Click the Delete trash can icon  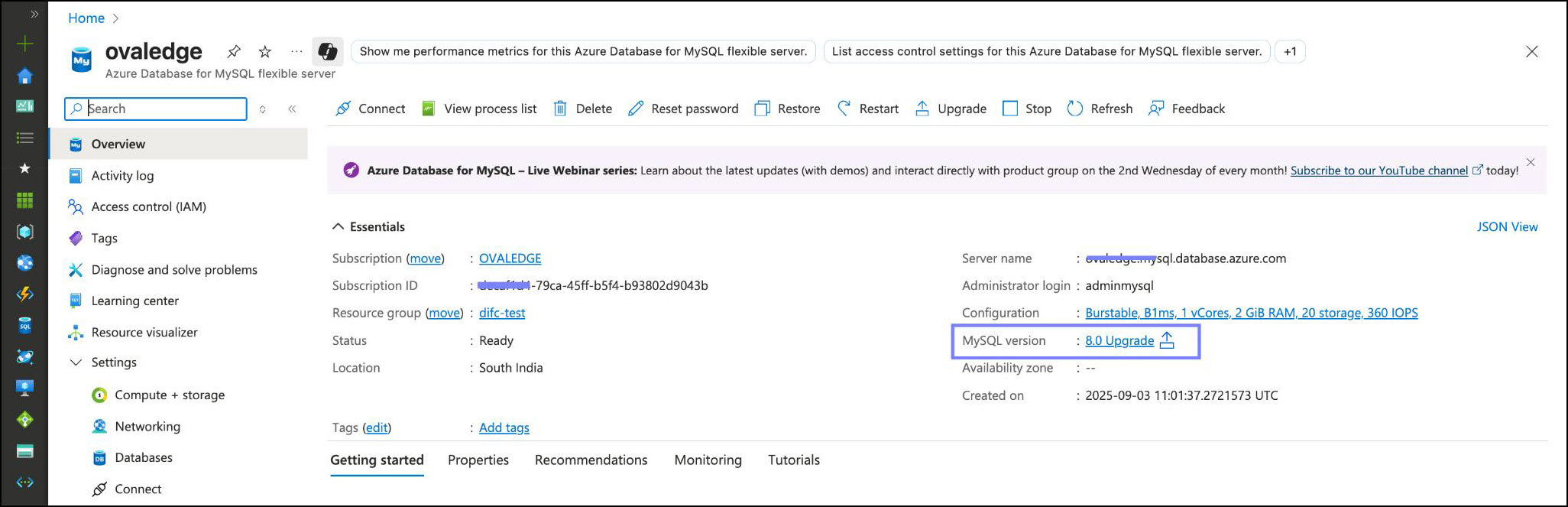pyautogui.click(x=560, y=109)
